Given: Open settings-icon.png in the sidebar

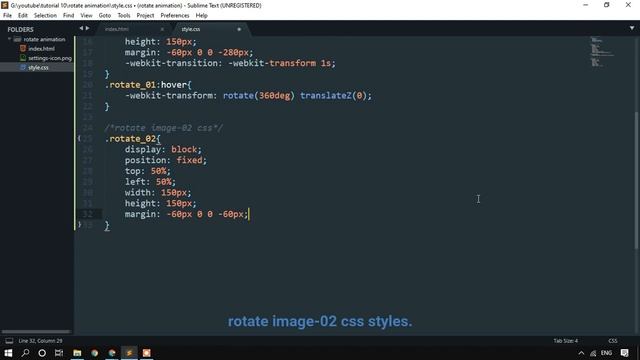Looking at the screenshot, I should [x=50, y=58].
